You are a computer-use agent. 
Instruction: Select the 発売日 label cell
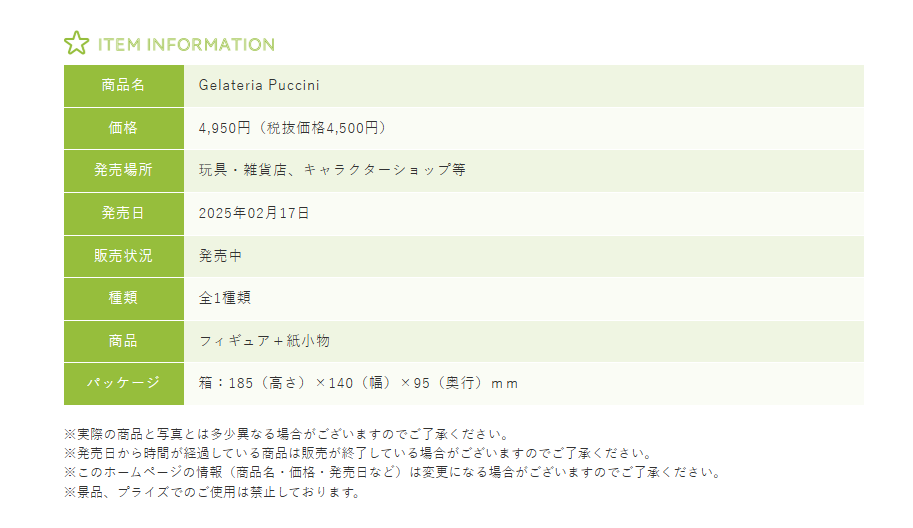click(124, 213)
